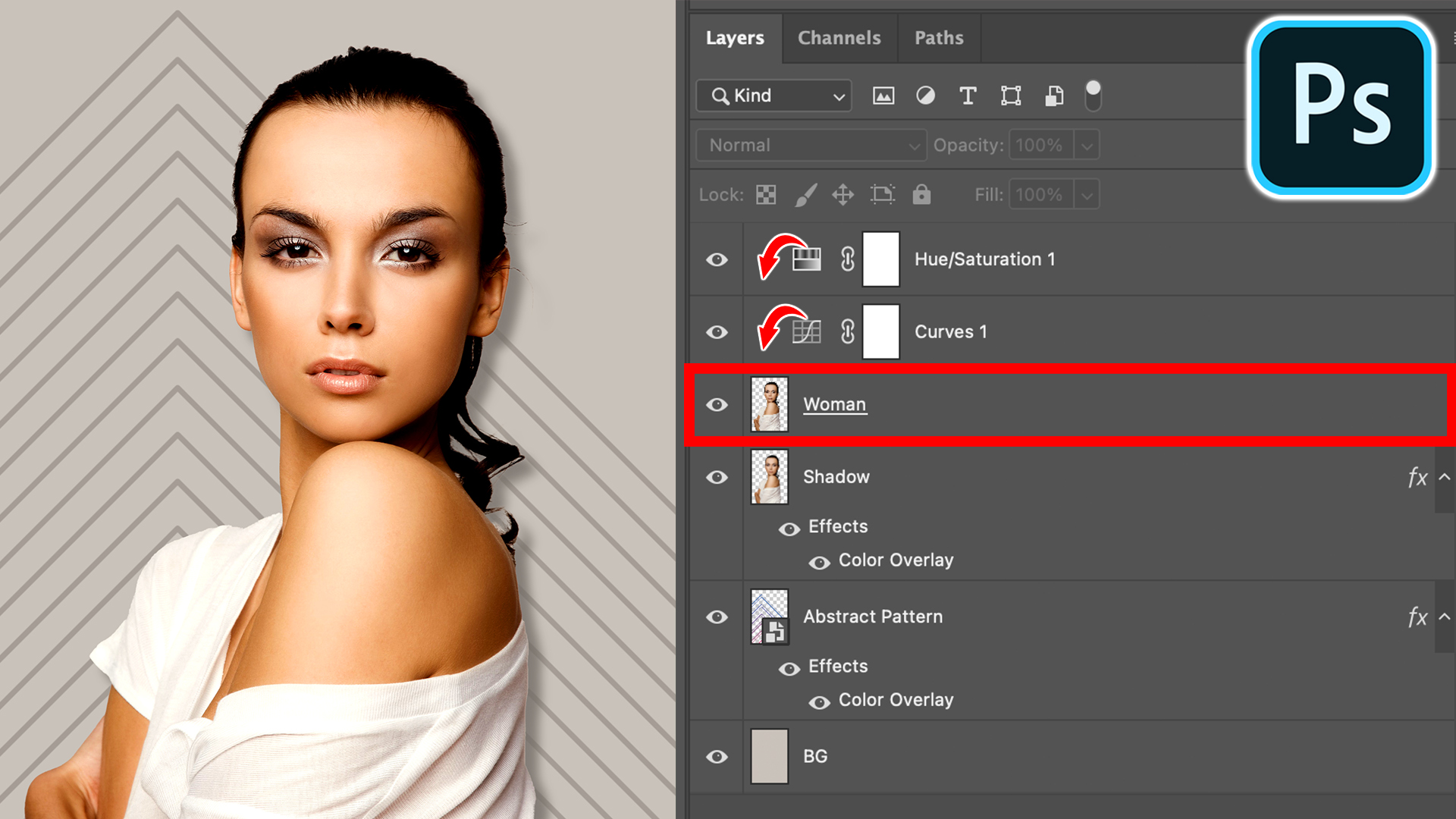Toggle visibility of the Shadow layer
Viewport: 1456px width, 819px height.
(717, 476)
